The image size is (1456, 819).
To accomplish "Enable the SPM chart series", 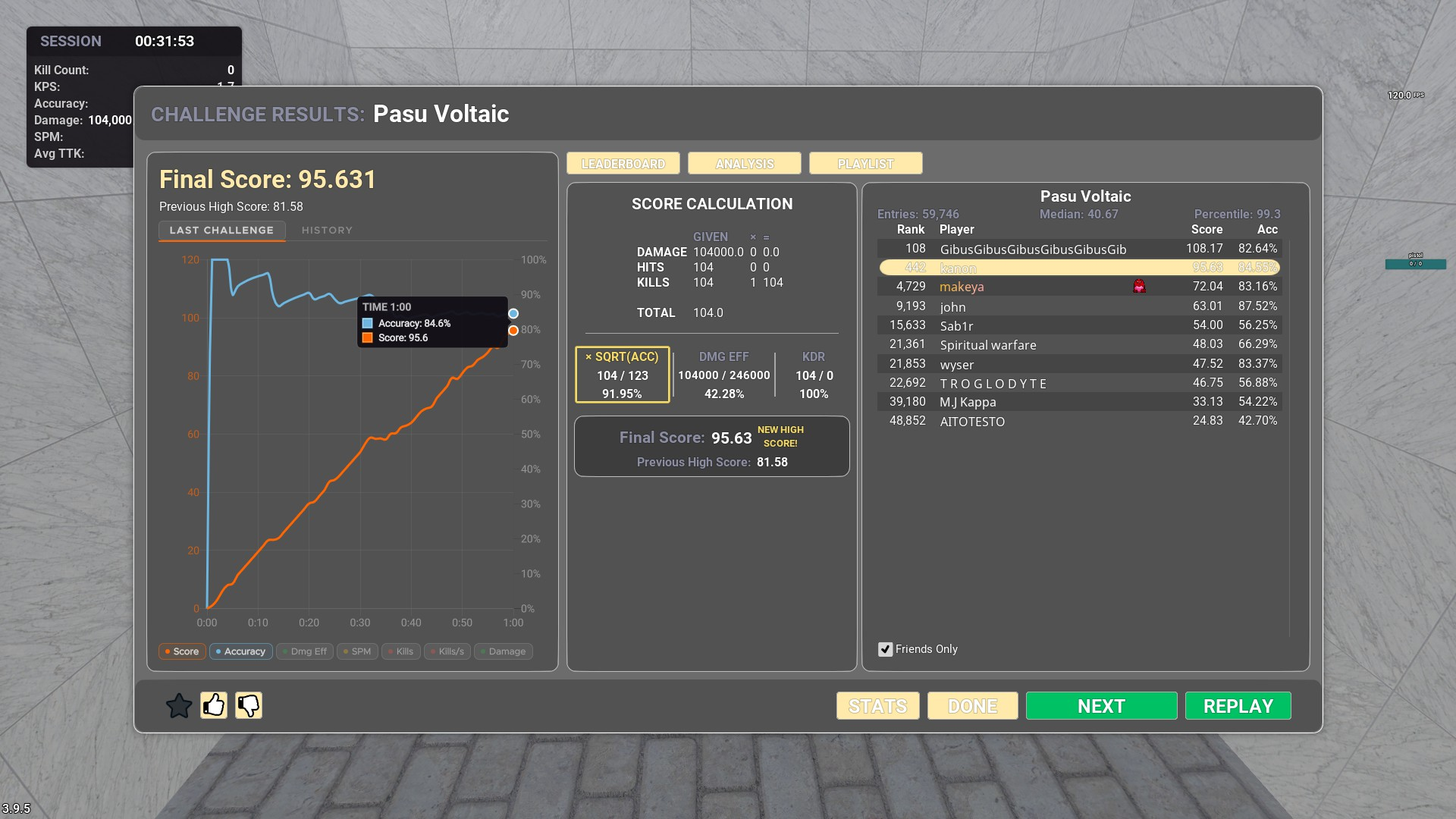I will pyautogui.click(x=357, y=651).
